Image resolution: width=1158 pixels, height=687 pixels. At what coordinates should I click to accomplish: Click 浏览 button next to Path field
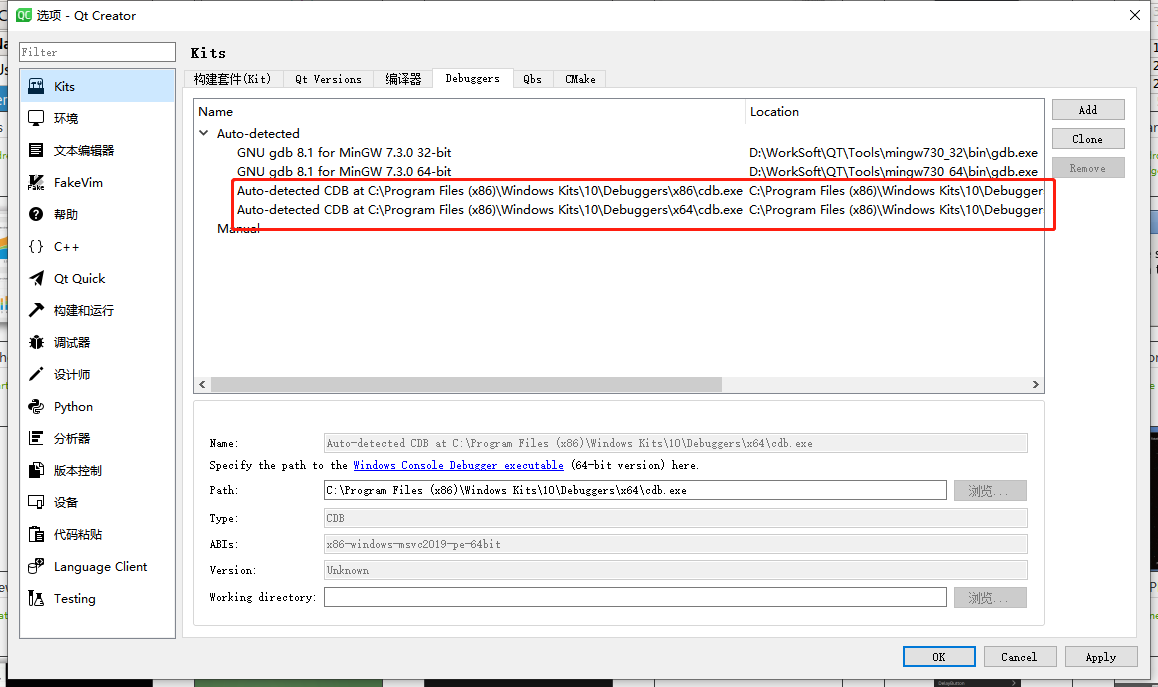[x=990, y=491]
